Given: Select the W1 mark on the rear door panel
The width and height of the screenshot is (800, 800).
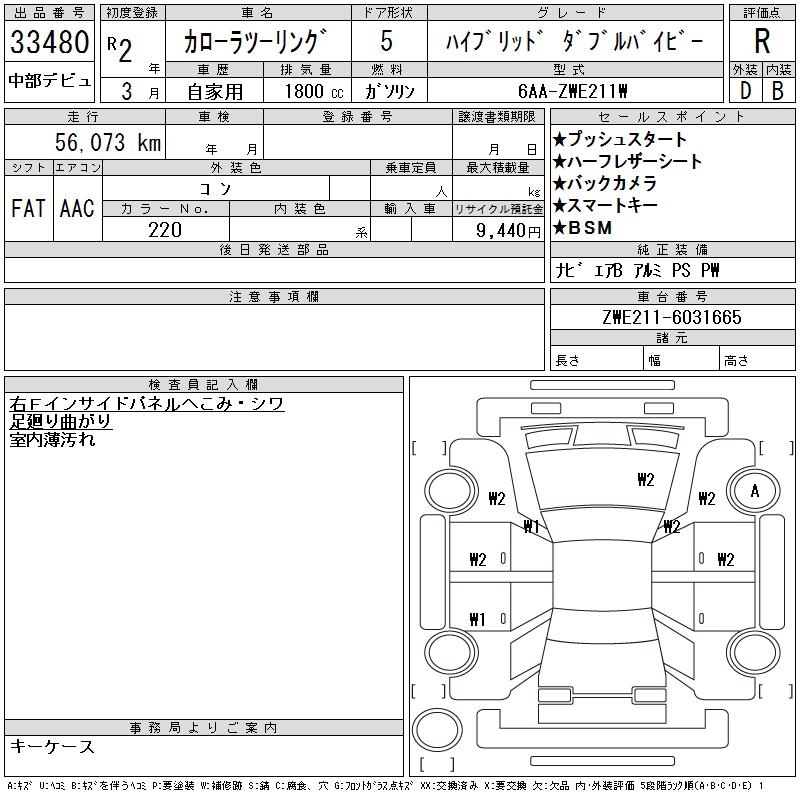Looking at the screenshot, I should click(x=477, y=619).
